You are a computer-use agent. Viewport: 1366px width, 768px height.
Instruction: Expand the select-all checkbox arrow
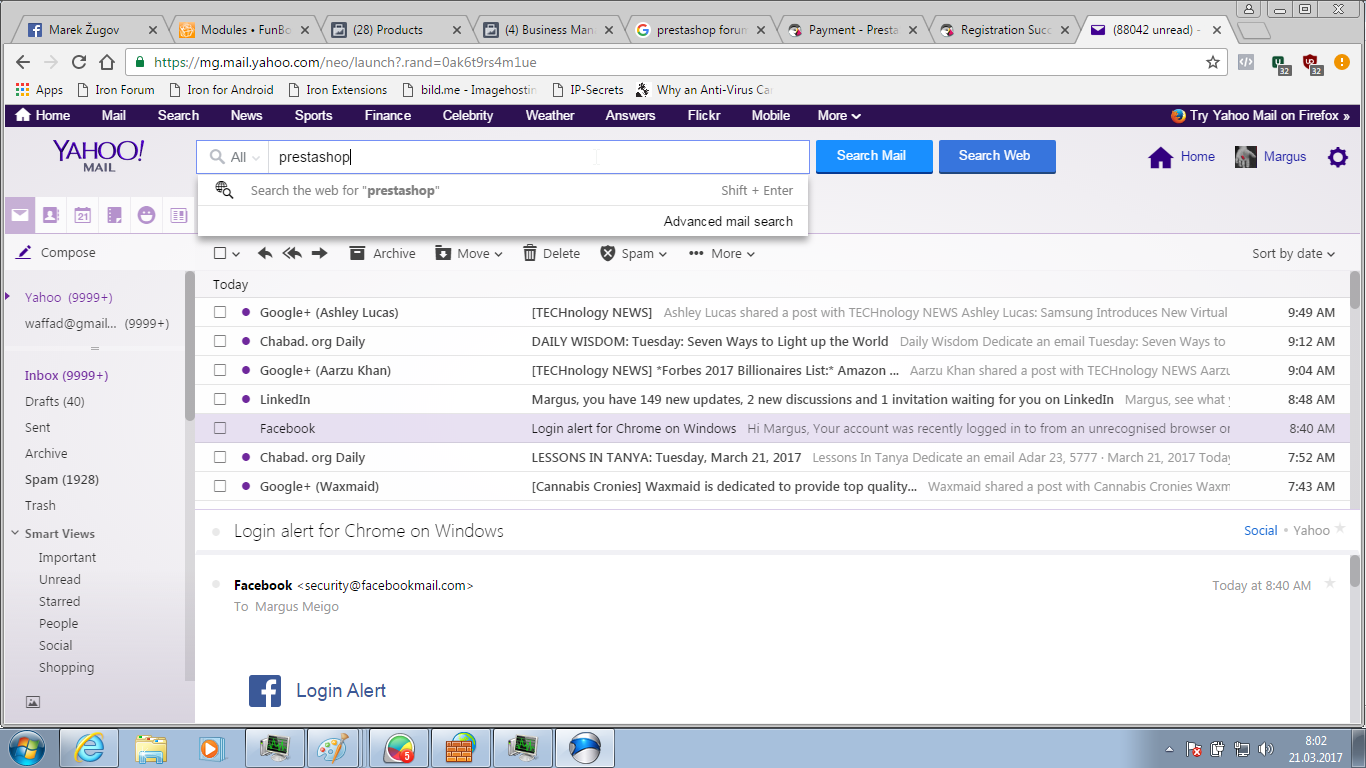(x=236, y=254)
